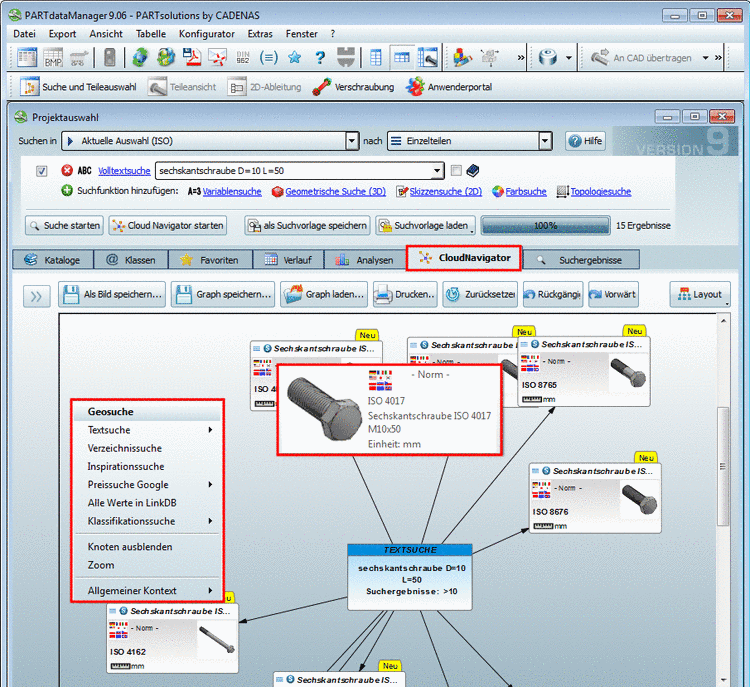This screenshot has height=687, width=750.
Task: Click the blue book icon beside search field
Action: click(x=473, y=170)
